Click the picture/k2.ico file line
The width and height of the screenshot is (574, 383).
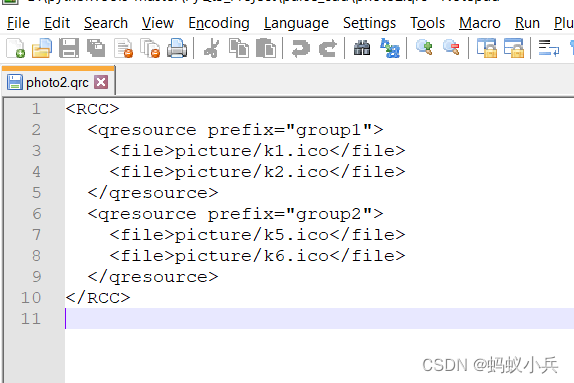coord(257,172)
